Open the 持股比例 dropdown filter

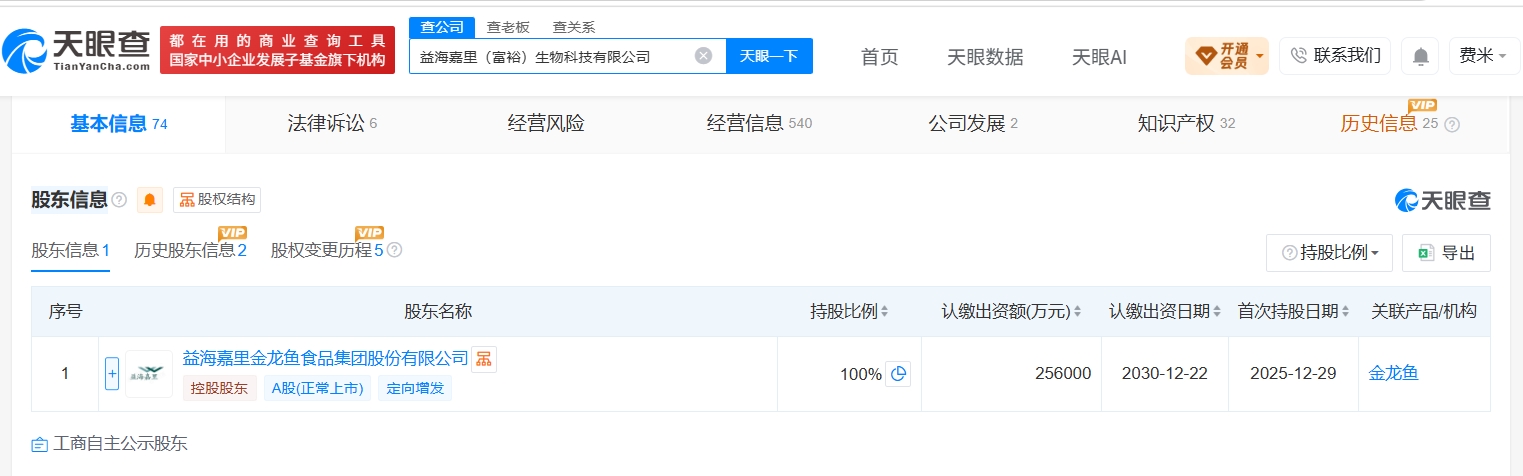point(1329,253)
